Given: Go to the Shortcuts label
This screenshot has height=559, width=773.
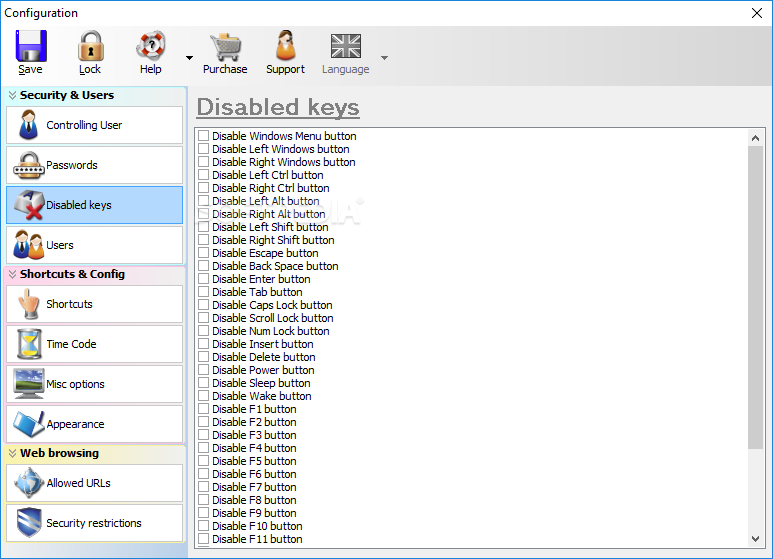Looking at the screenshot, I should point(70,304).
